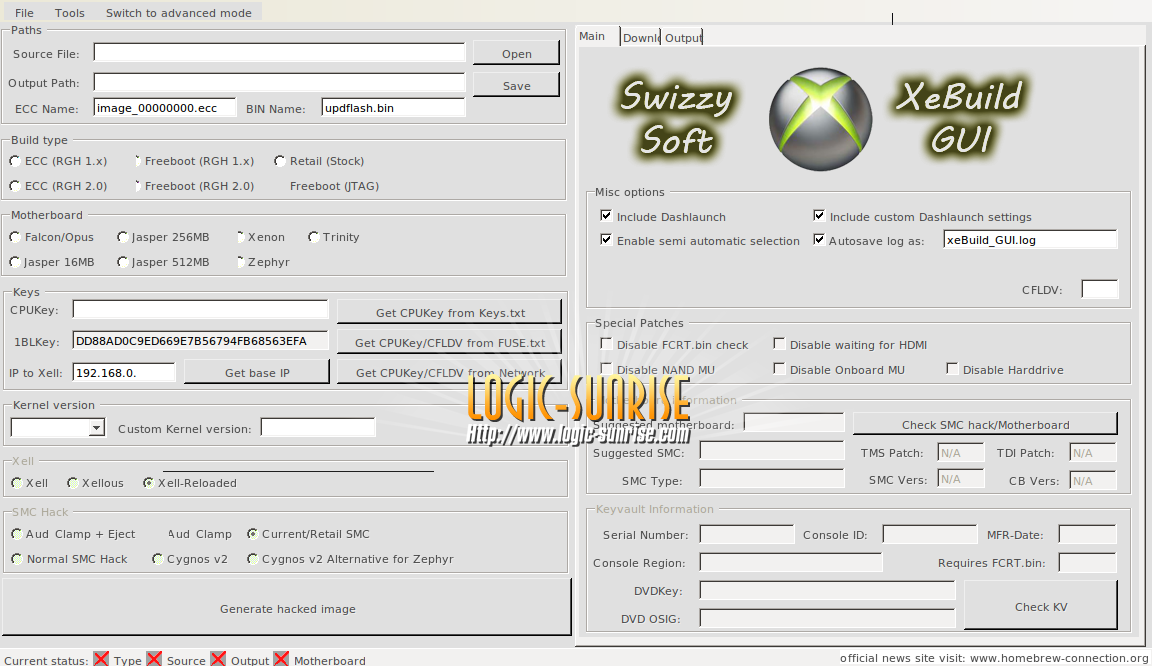Click the CPUKey input field
The width and height of the screenshot is (1152, 666).
click(x=200, y=309)
